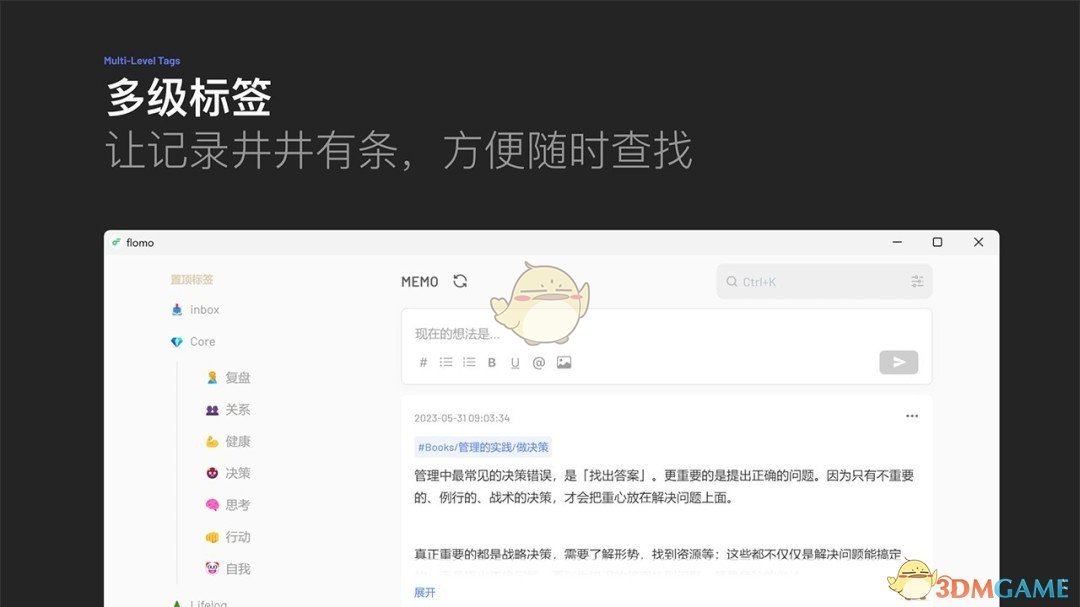Open the 思考 tag under Core
The image size is (1080, 607).
tap(237, 505)
